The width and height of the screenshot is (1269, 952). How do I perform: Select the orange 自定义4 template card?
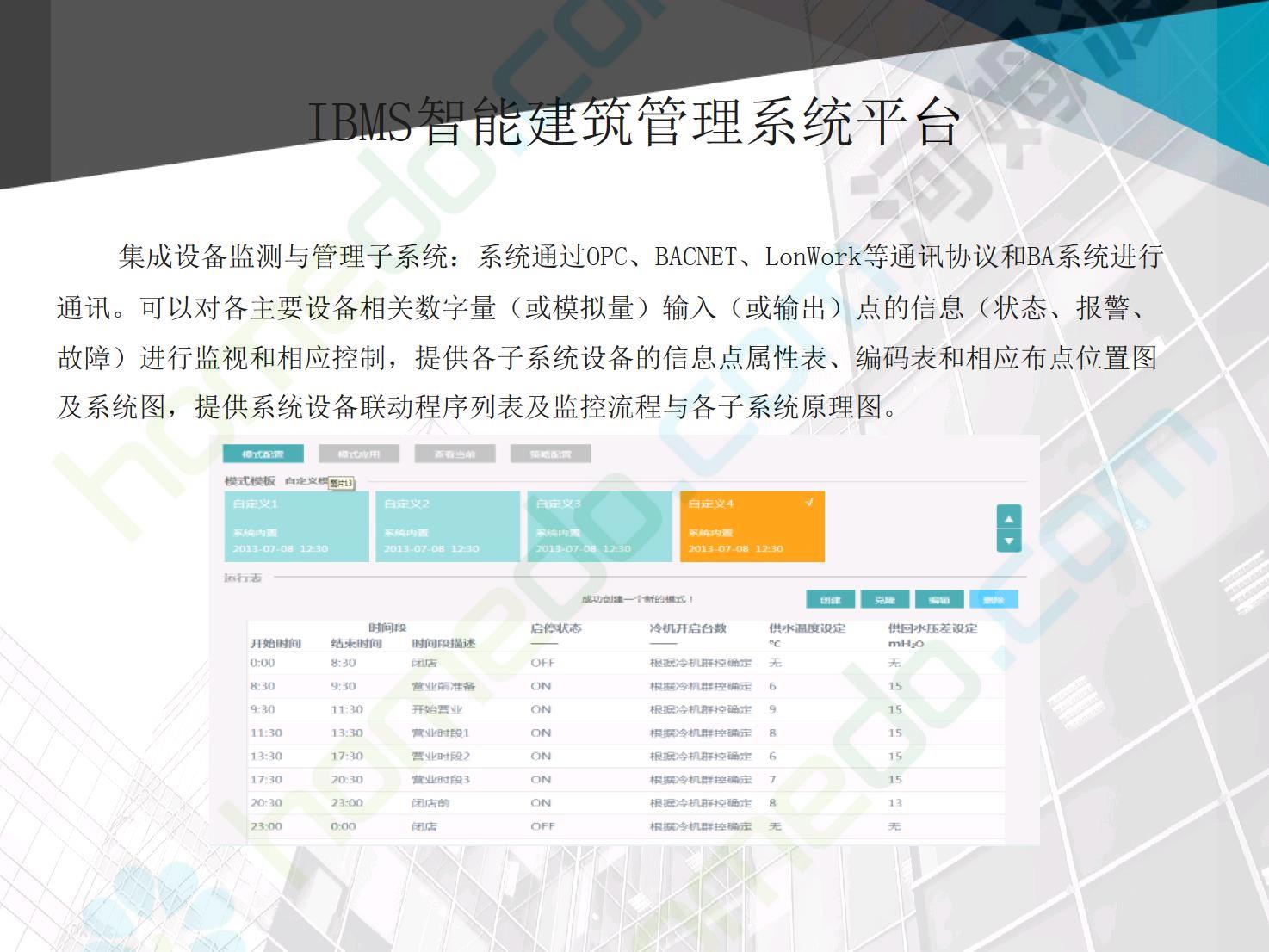coord(752,527)
